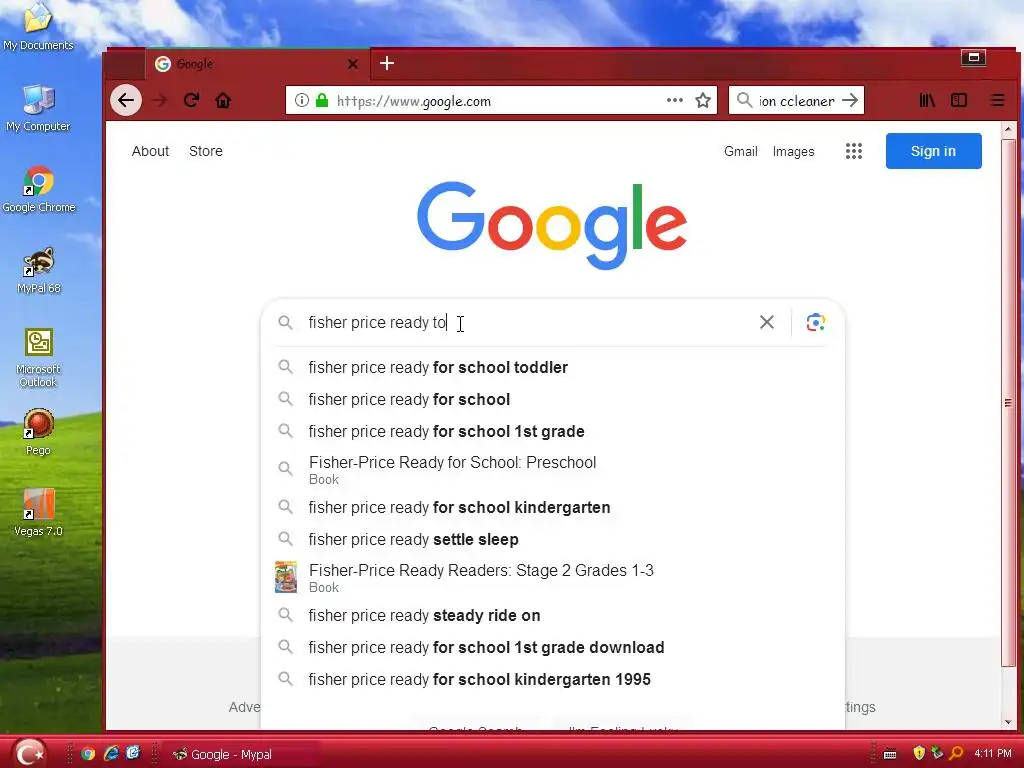This screenshot has height=768, width=1024.
Task: Open page actions three-dot menu in address bar
Action: pos(675,101)
